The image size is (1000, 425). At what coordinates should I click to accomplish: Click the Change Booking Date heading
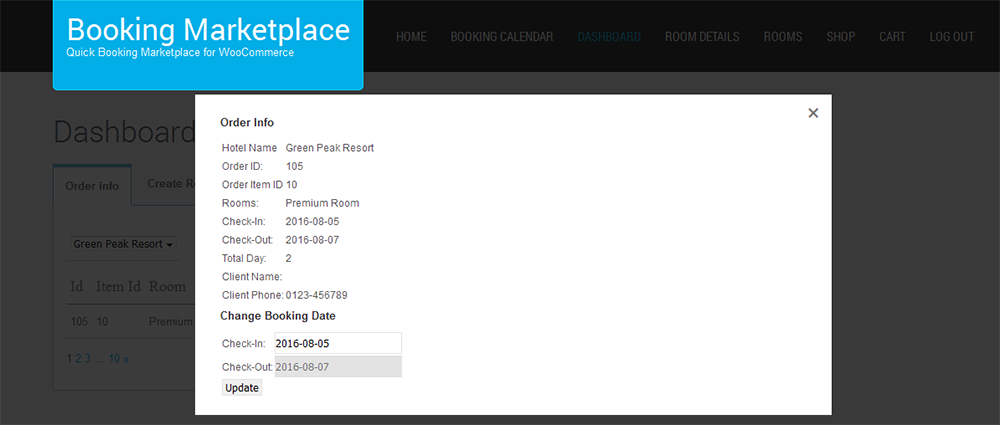[278, 316]
